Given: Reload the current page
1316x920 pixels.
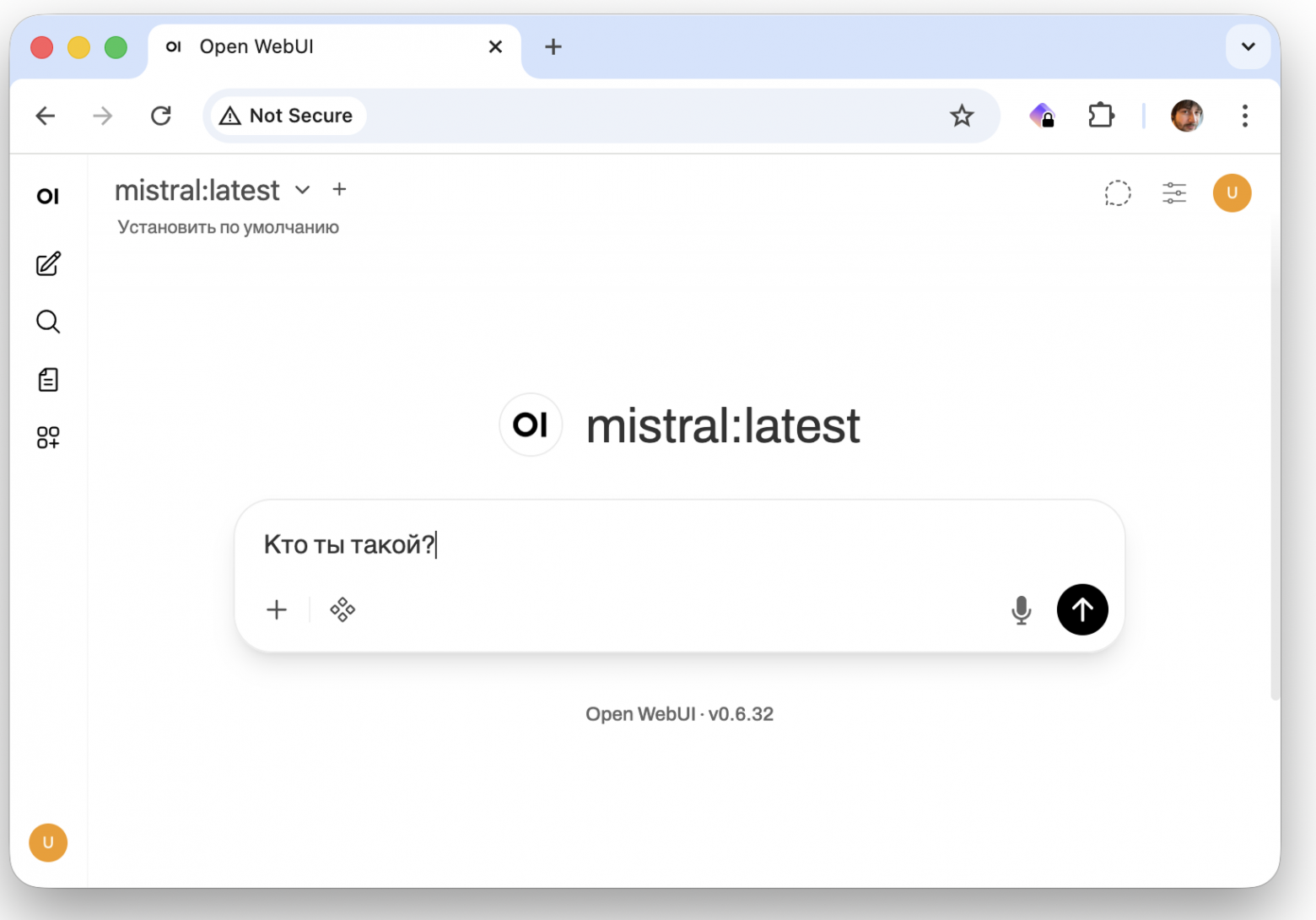Looking at the screenshot, I should click(161, 116).
